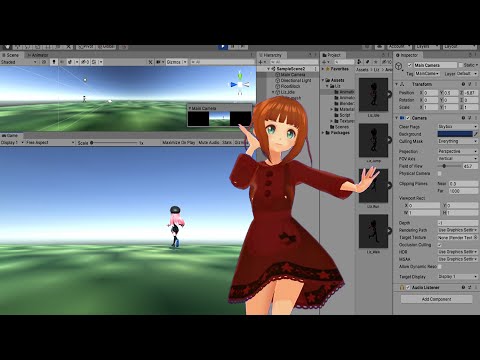Viewport: 480px width, 360px height.
Task: Select the Hierarchy tab
Action: click(271, 55)
